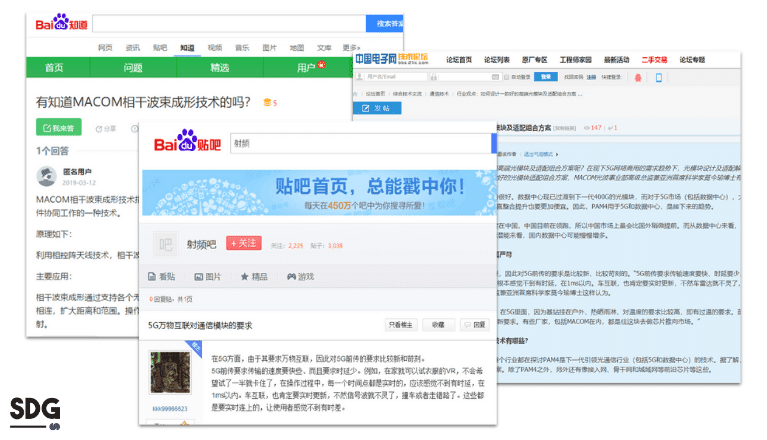Open the red 二手交易 forum link
Screen dimensions: 767x440
pos(654,60)
